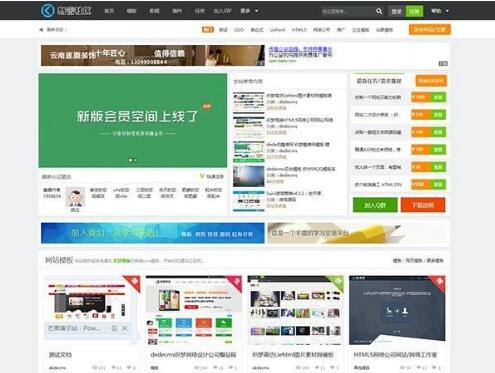Click the funnel filter icon above designers
Image resolution: width=495 pixels, height=373 pixels.
[x=202, y=176]
